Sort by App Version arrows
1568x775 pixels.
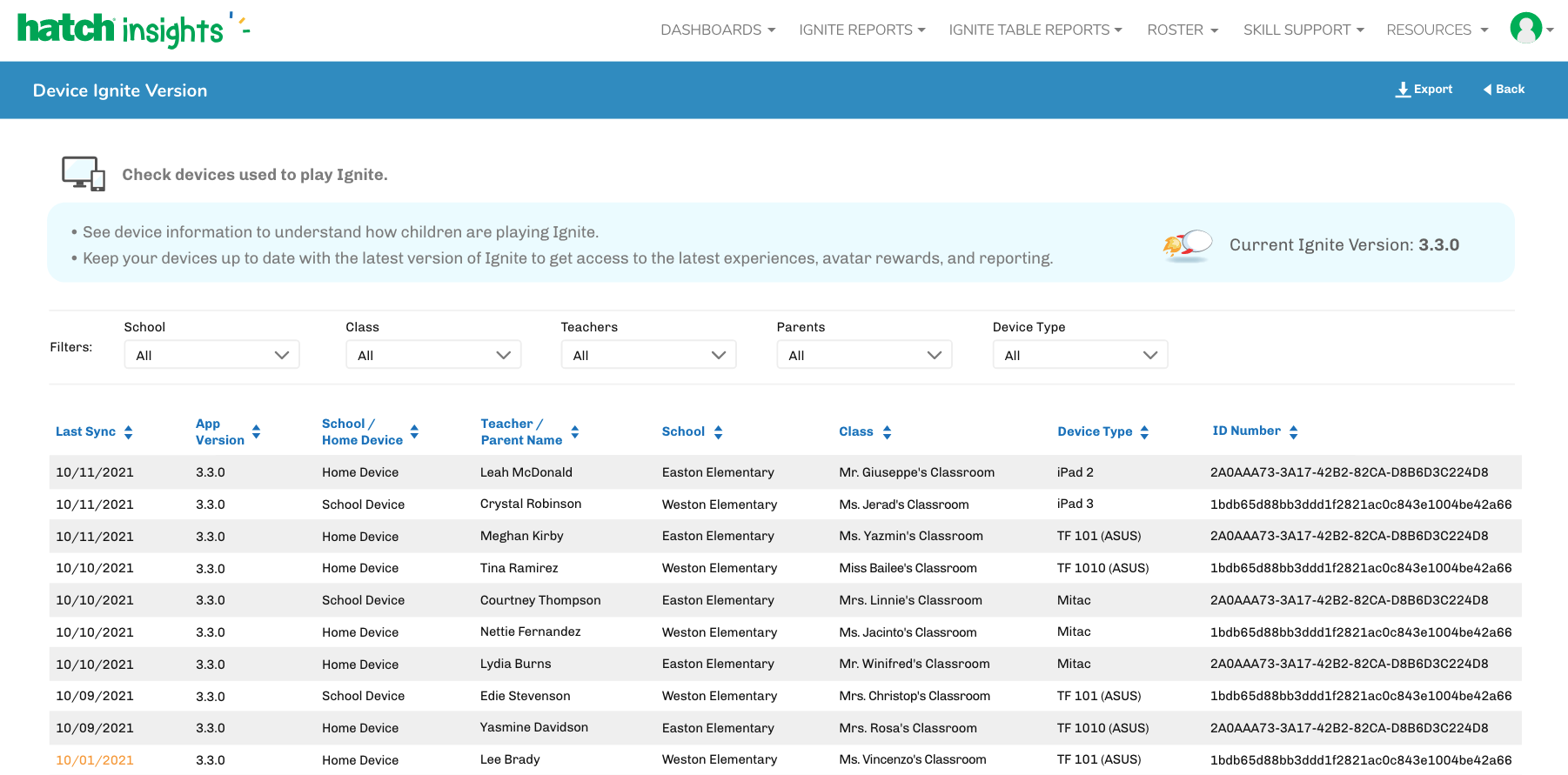tap(257, 431)
